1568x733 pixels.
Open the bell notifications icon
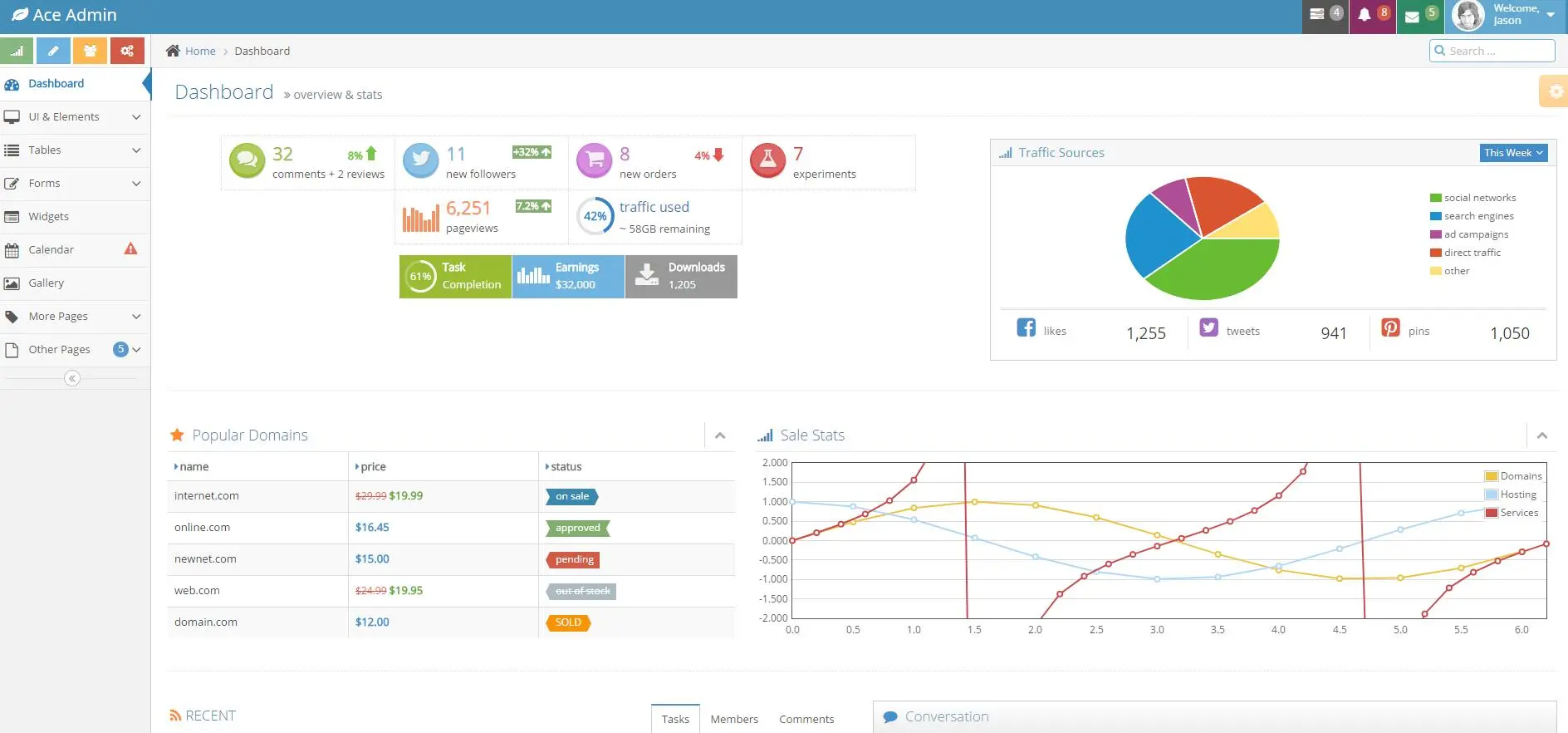click(1365, 15)
